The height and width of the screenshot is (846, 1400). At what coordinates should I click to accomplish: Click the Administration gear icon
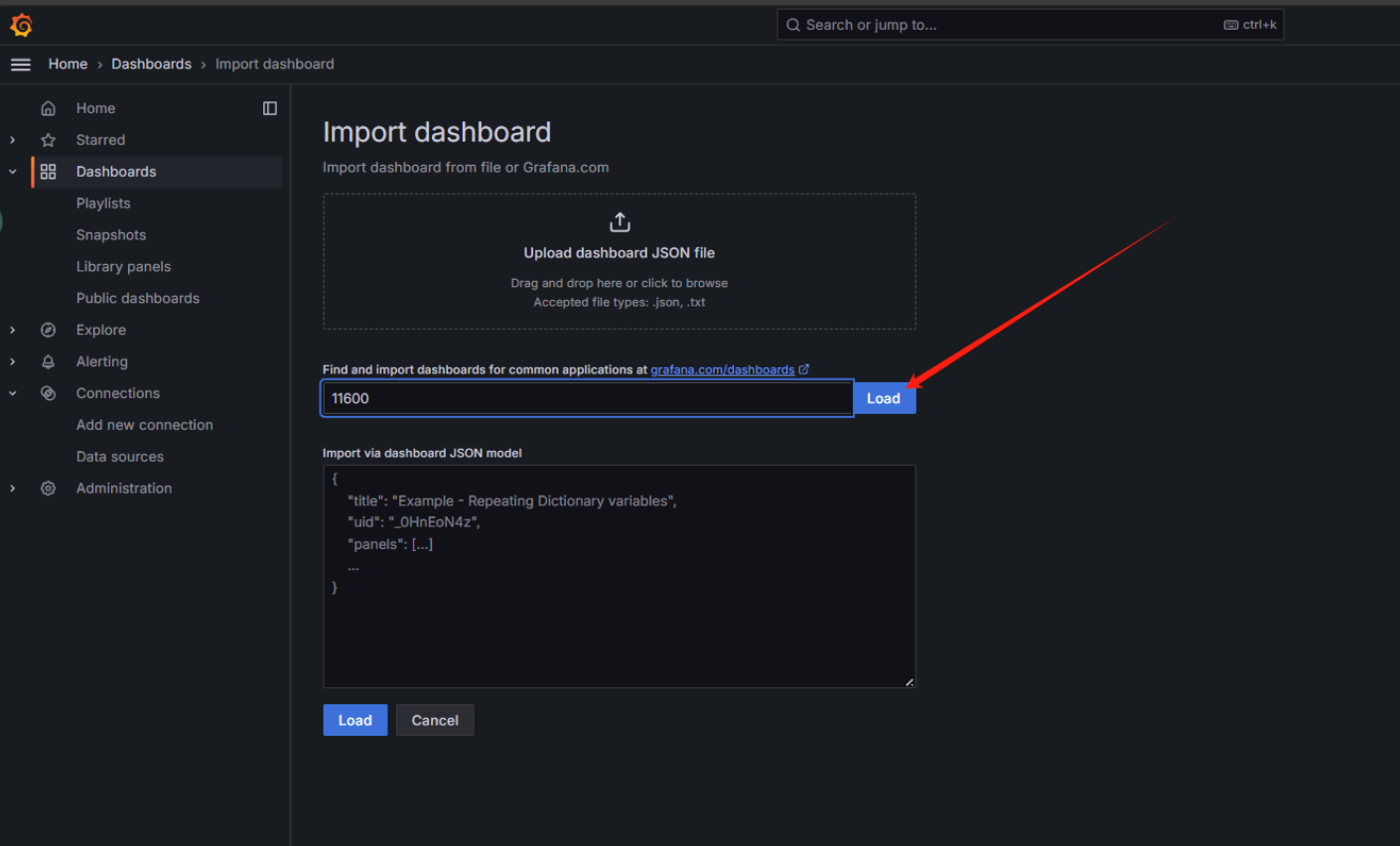pos(48,489)
